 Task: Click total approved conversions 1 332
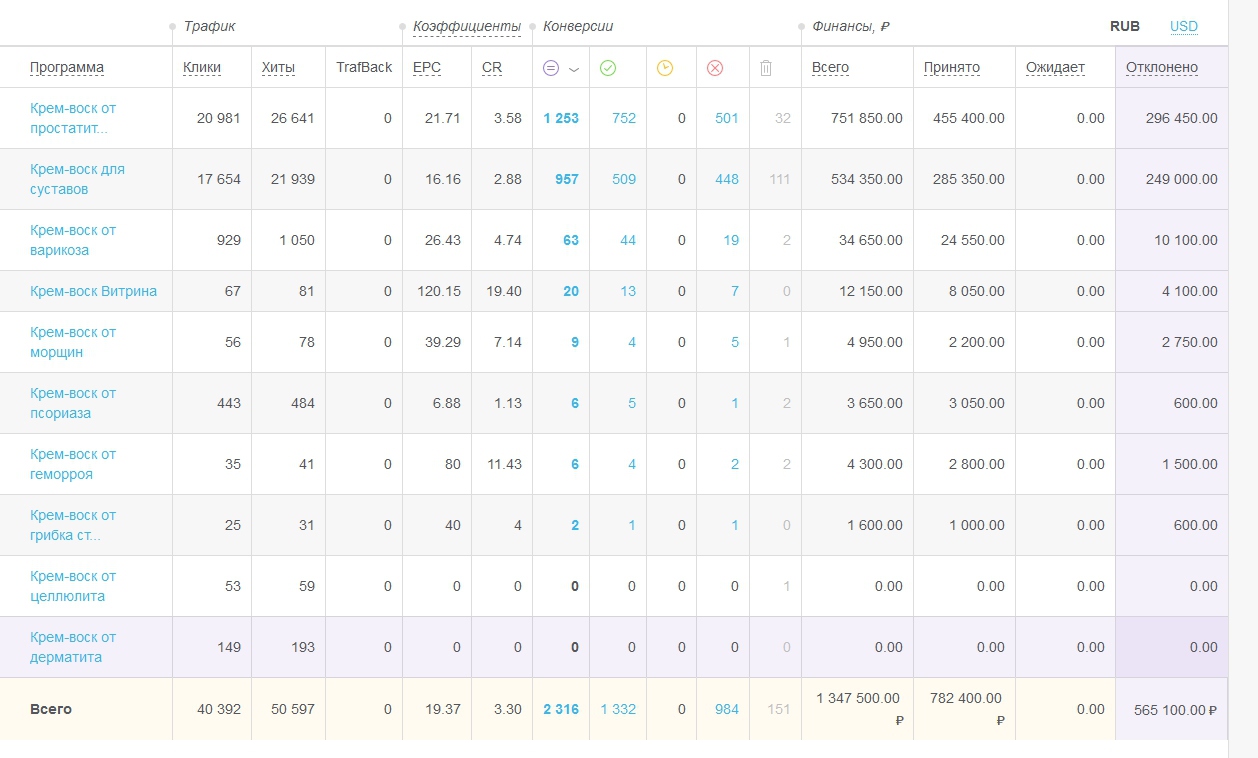pyautogui.click(x=618, y=709)
